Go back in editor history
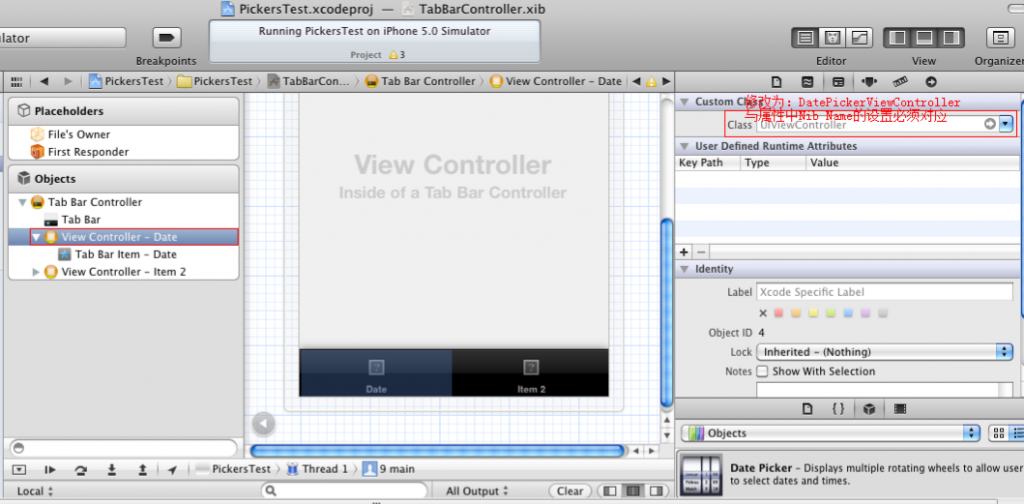The width and height of the screenshot is (1024, 504). tap(44, 82)
